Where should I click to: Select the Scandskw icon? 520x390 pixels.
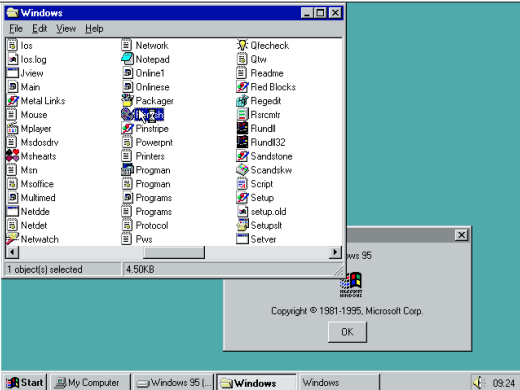242,170
